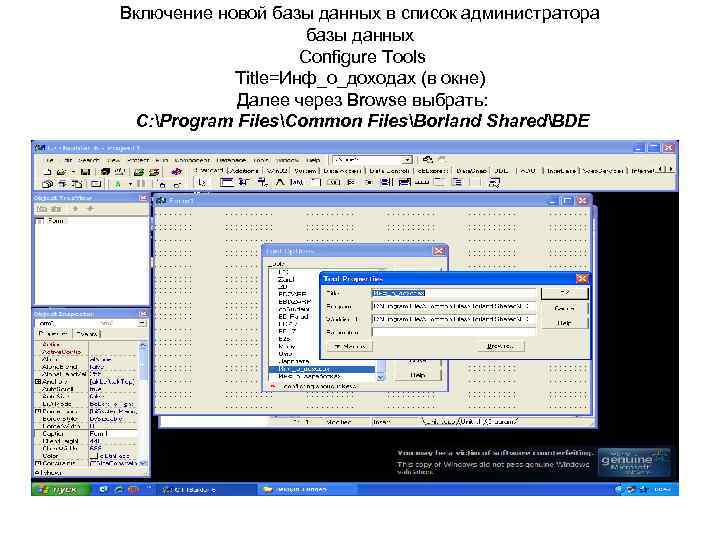
Task: Click the View Form toolbar icon
Action: coord(62,184)
